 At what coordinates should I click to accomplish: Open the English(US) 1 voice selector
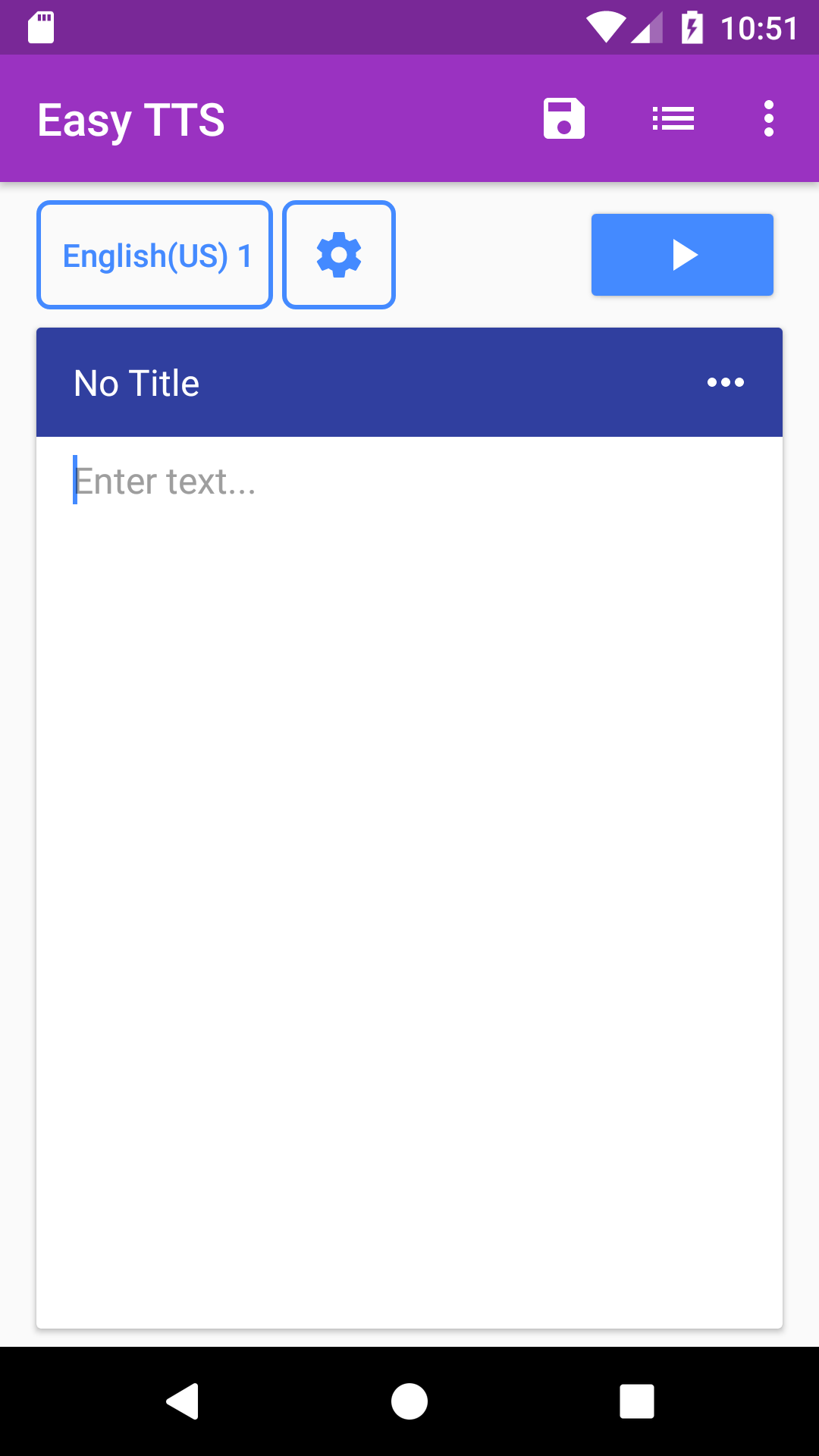(154, 254)
